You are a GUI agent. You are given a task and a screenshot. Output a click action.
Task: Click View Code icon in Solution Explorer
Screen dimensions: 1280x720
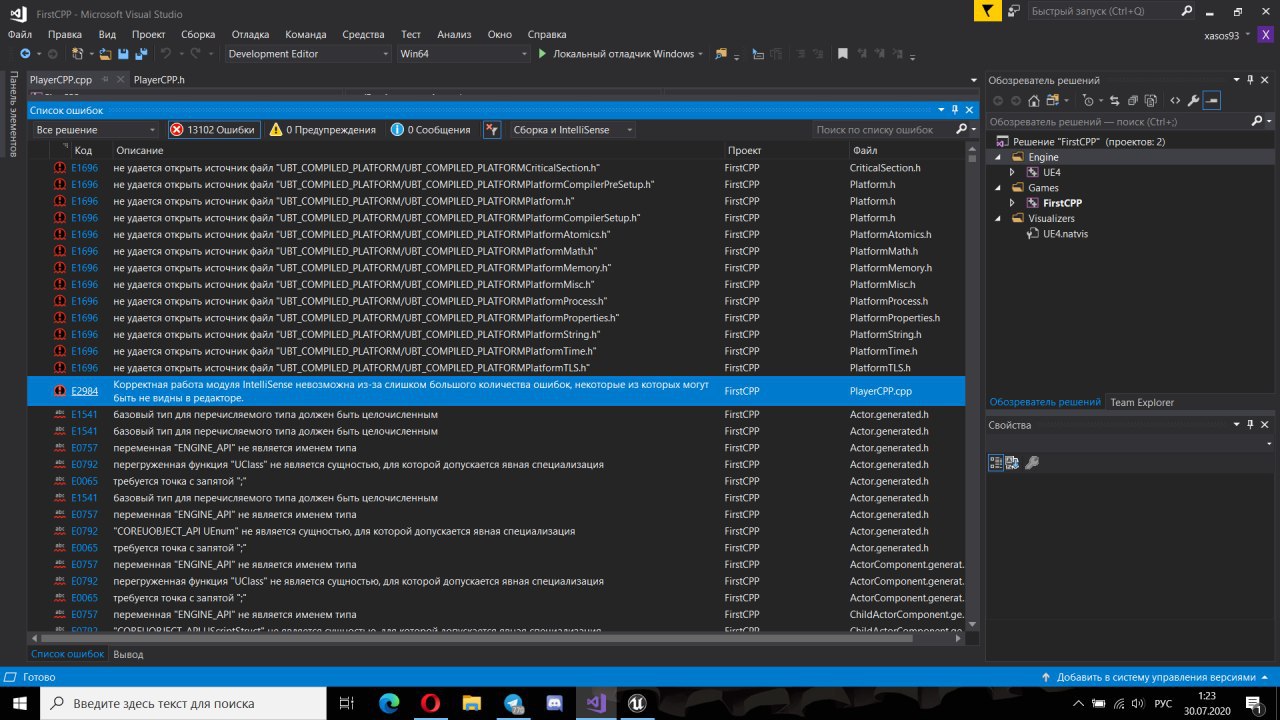tap(1175, 100)
